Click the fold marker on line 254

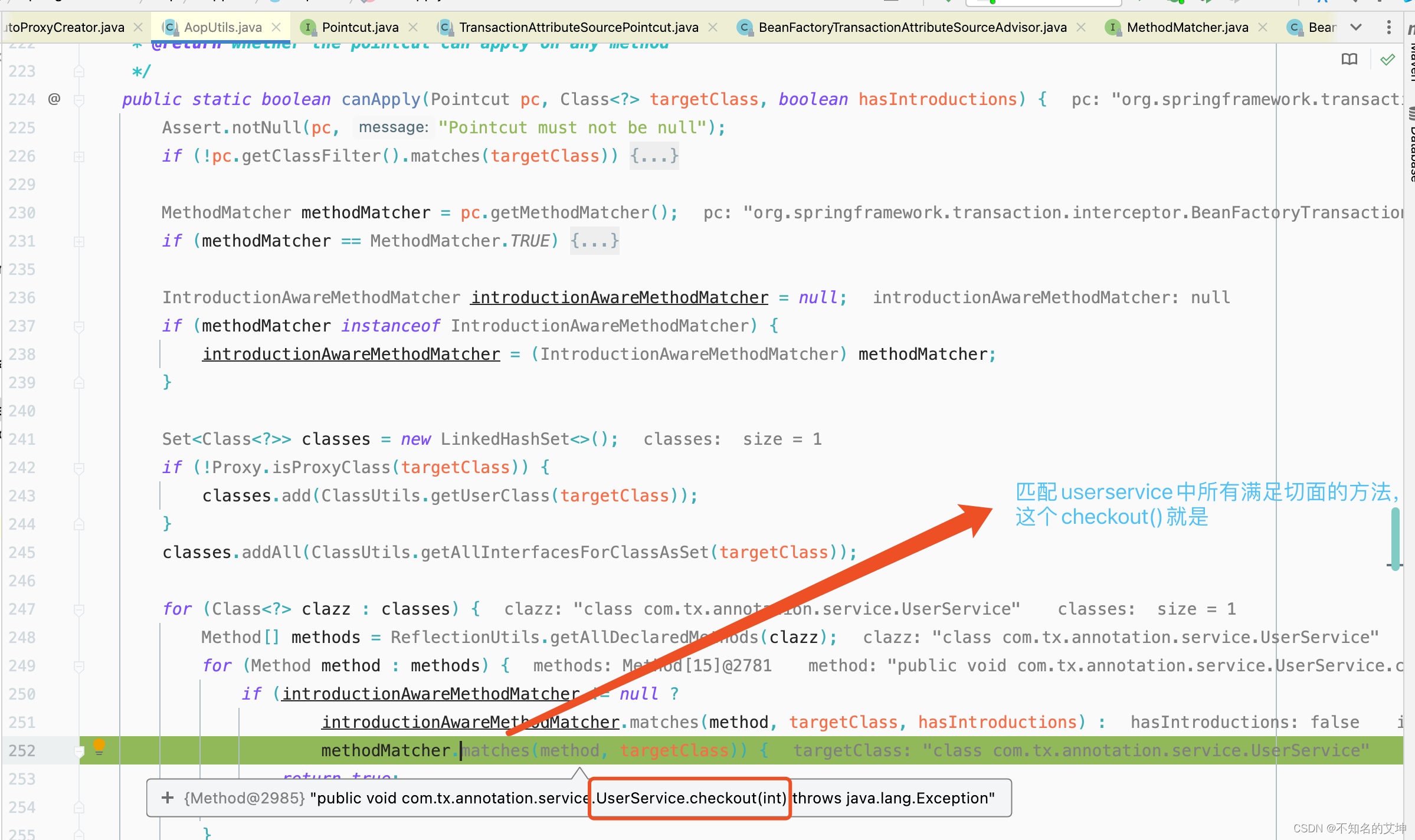coord(79,808)
